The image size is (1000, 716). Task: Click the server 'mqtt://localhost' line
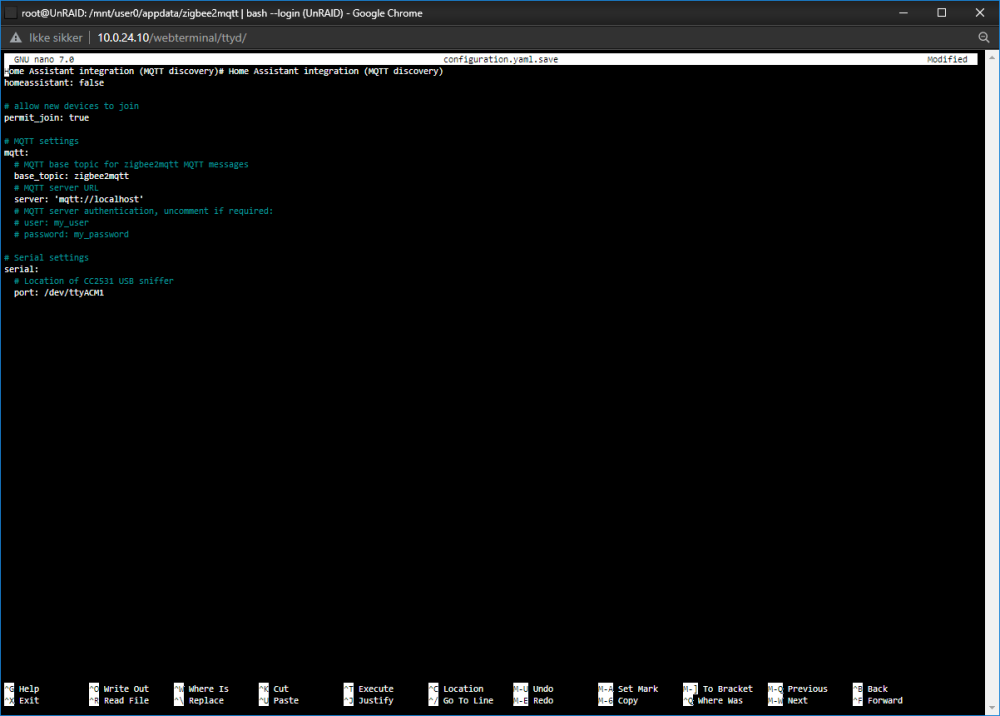point(78,199)
